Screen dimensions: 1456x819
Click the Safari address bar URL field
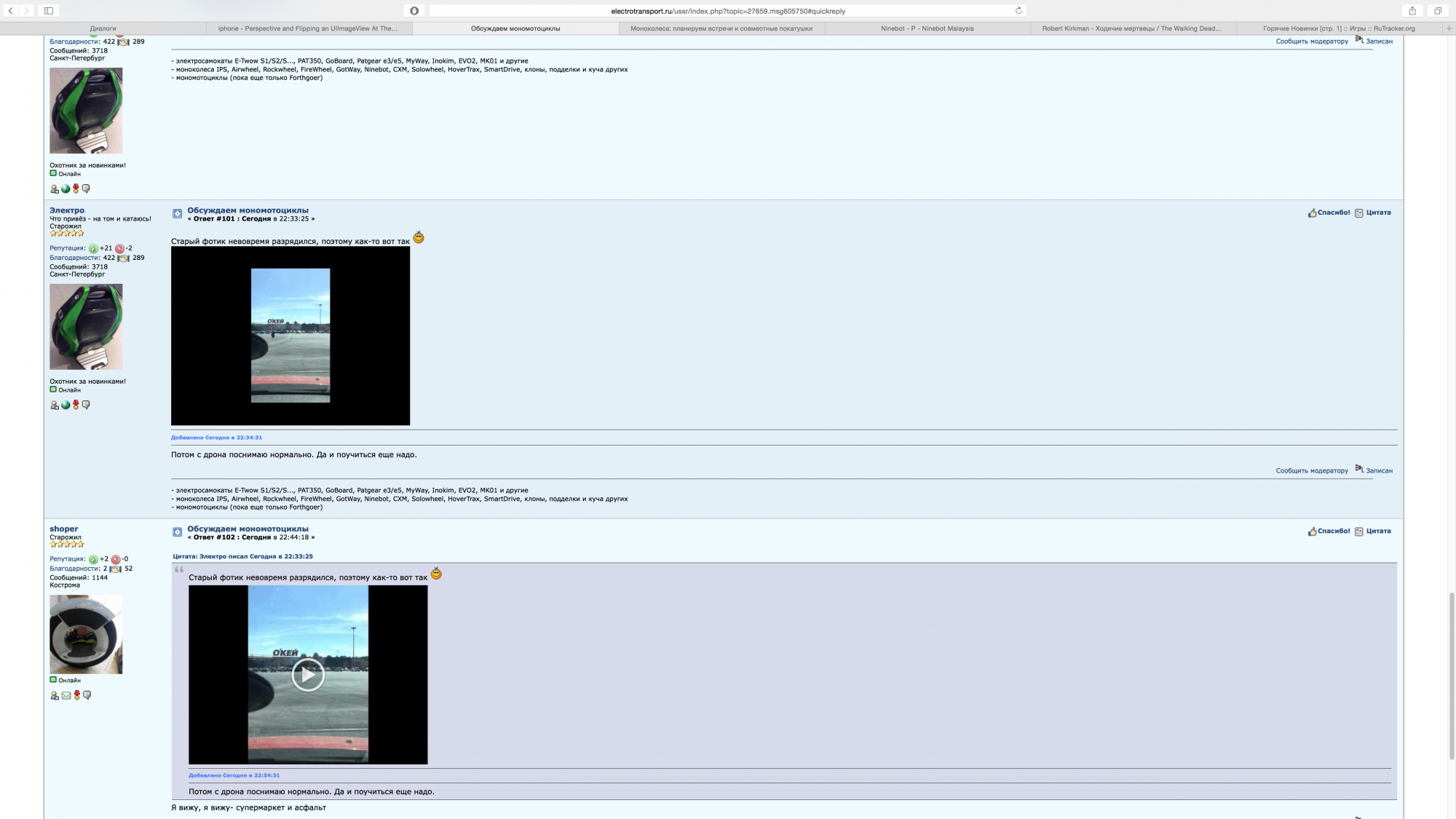[728, 11]
